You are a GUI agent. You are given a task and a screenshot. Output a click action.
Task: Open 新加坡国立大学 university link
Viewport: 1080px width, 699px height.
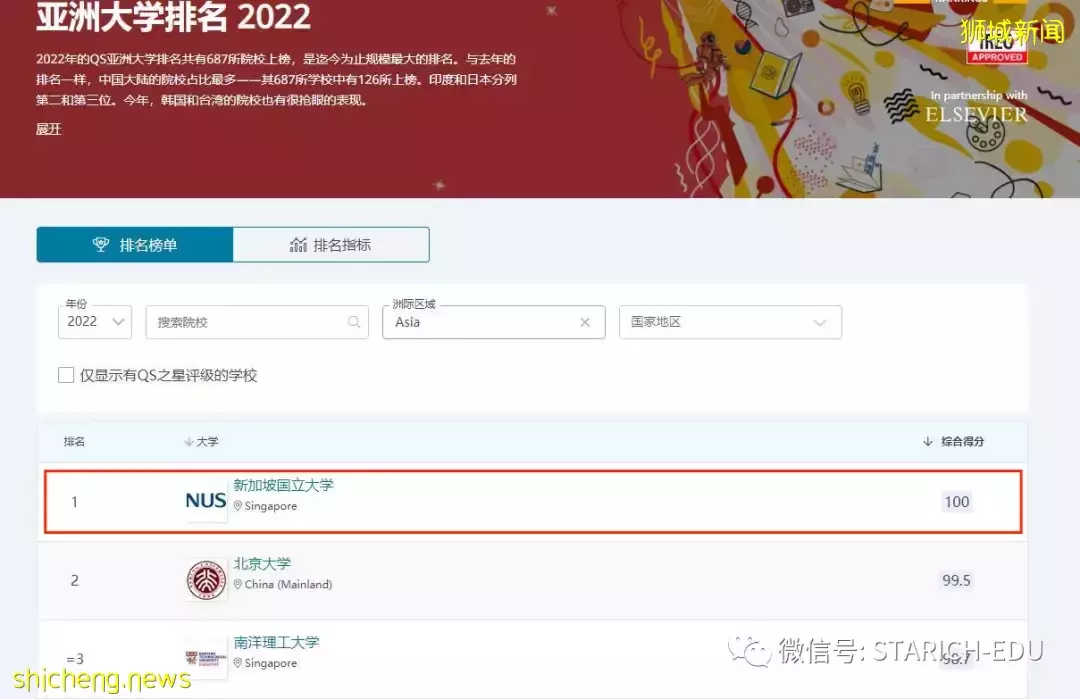[x=283, y=485]
